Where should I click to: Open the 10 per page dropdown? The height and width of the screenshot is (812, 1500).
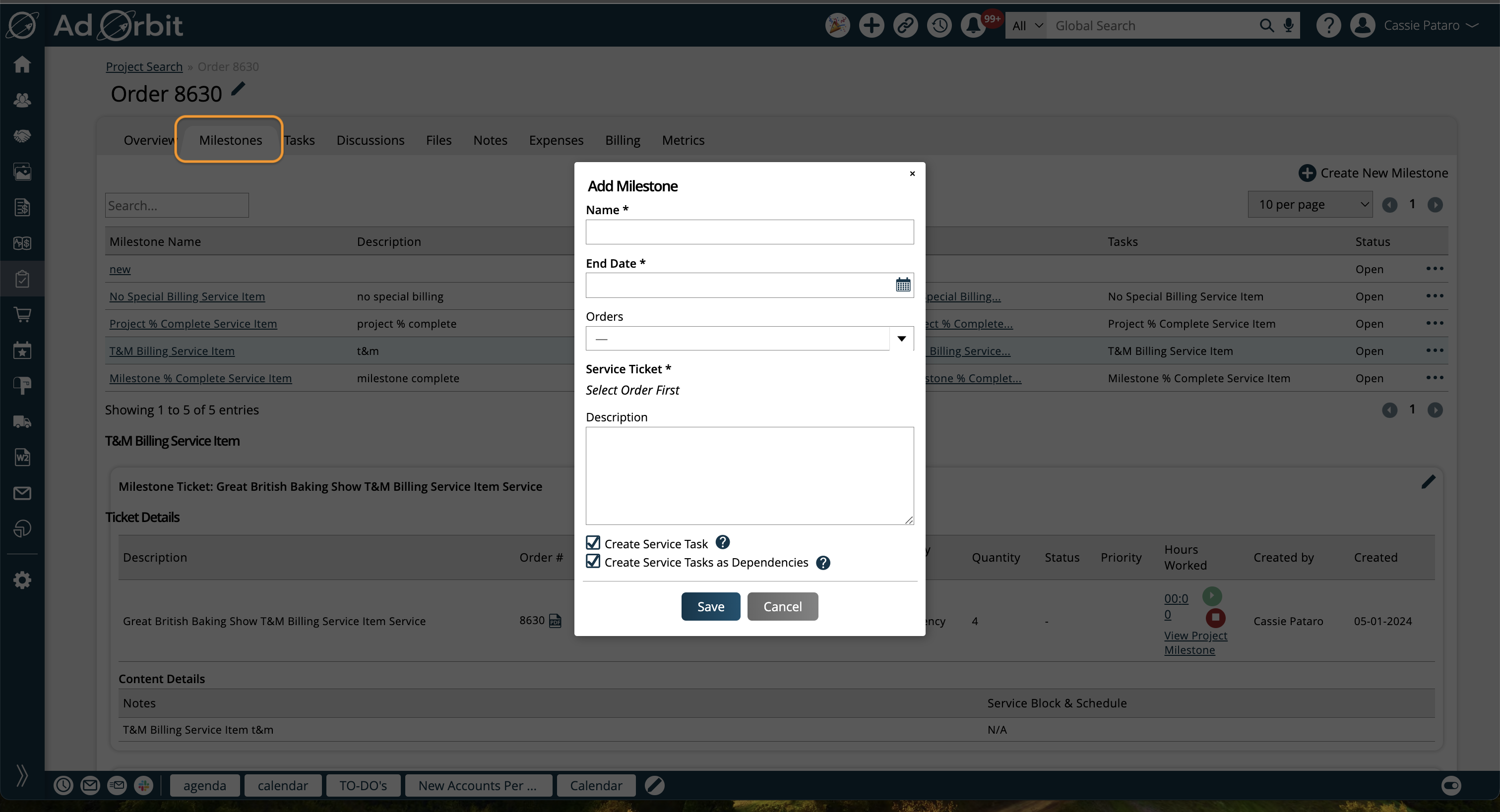pos(1310,204)
